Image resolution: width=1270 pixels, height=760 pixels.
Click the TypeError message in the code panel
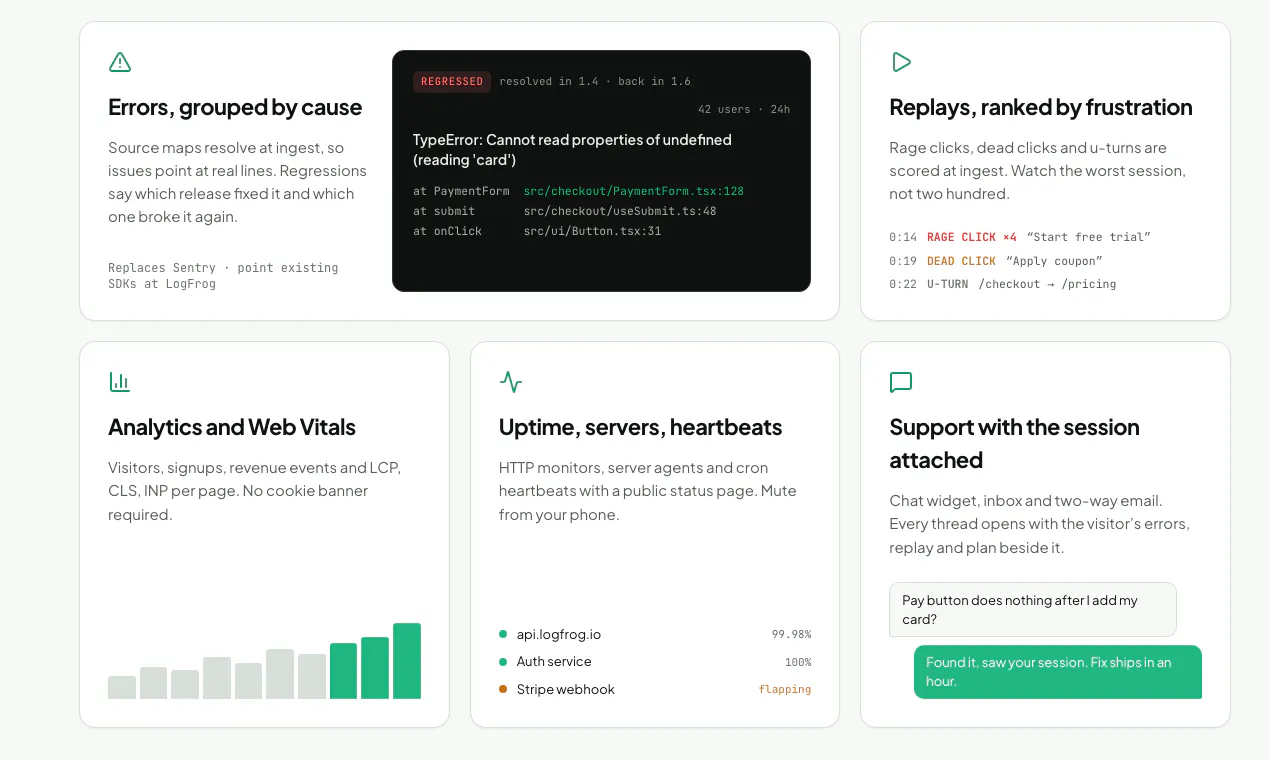pyautogui.click(x=572, y=150)
